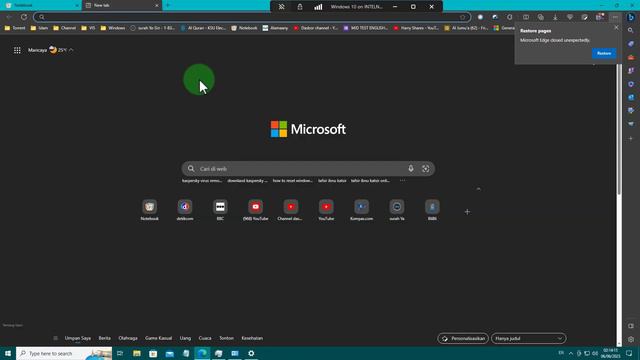The height and width of the screenshot is (360, 640).
Task: Click the 'kaspersky virus remo...' suggestion
Action: (202, 180)
